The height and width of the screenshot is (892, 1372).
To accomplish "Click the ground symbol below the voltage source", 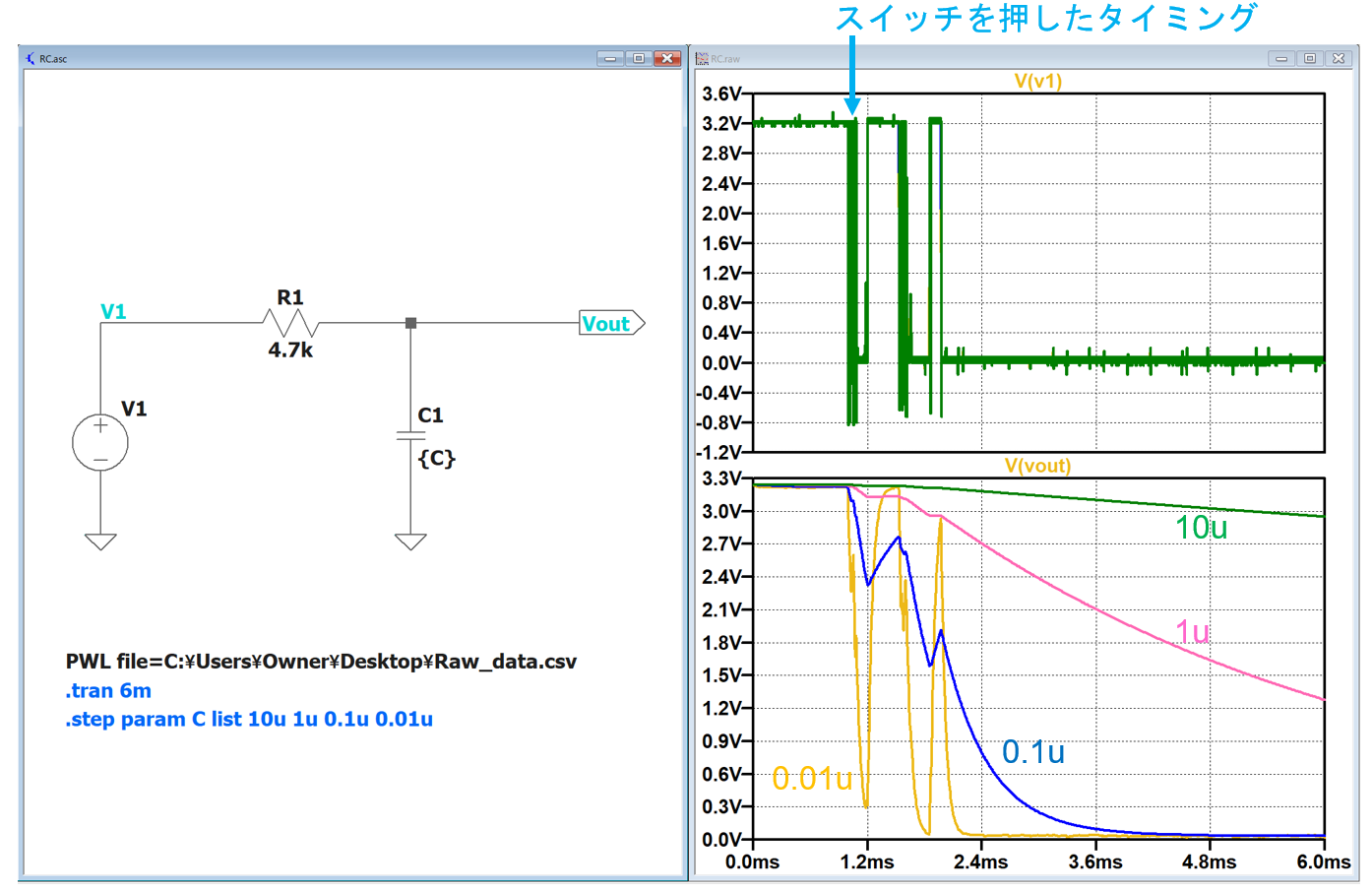I will click(x=100, y=541).
